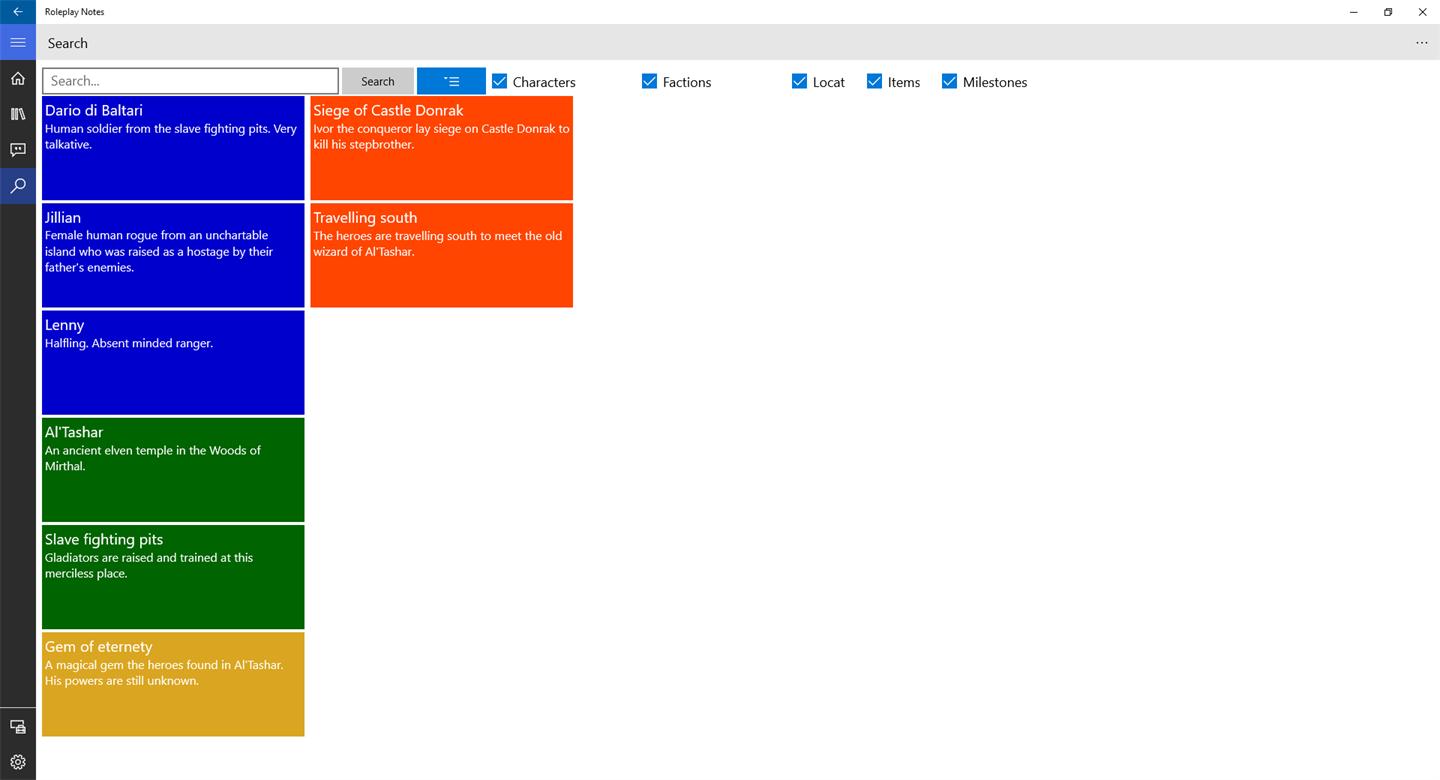Focus the Search text field
This screenshot has height=780, width=1440.
click(191, 81)
